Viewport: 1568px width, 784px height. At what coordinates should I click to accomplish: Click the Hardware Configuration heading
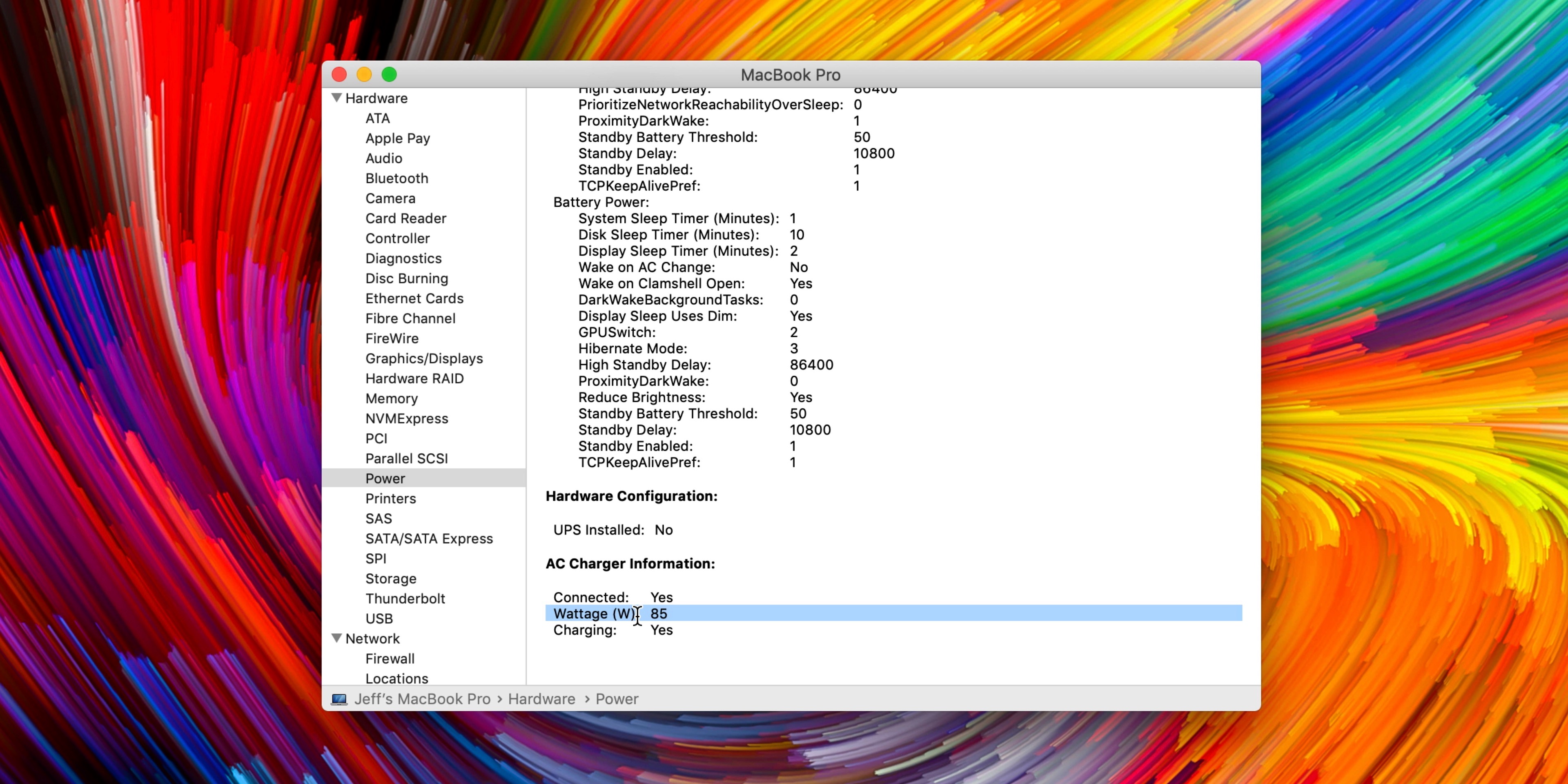(631, 496)
